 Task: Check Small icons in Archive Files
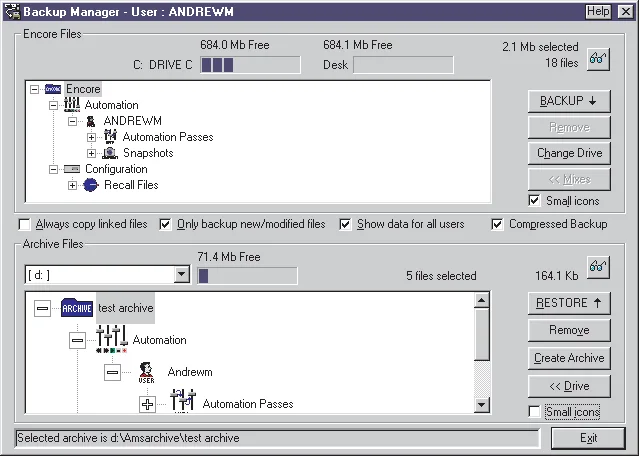(x=534, y=412)
